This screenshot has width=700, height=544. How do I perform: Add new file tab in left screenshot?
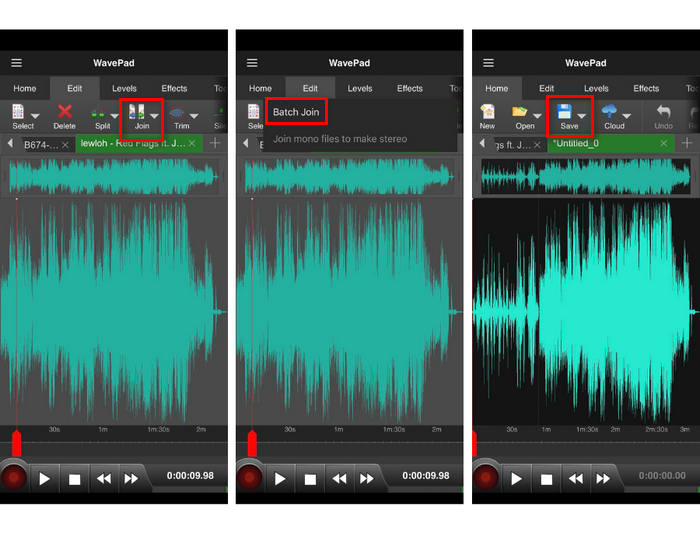215,143
